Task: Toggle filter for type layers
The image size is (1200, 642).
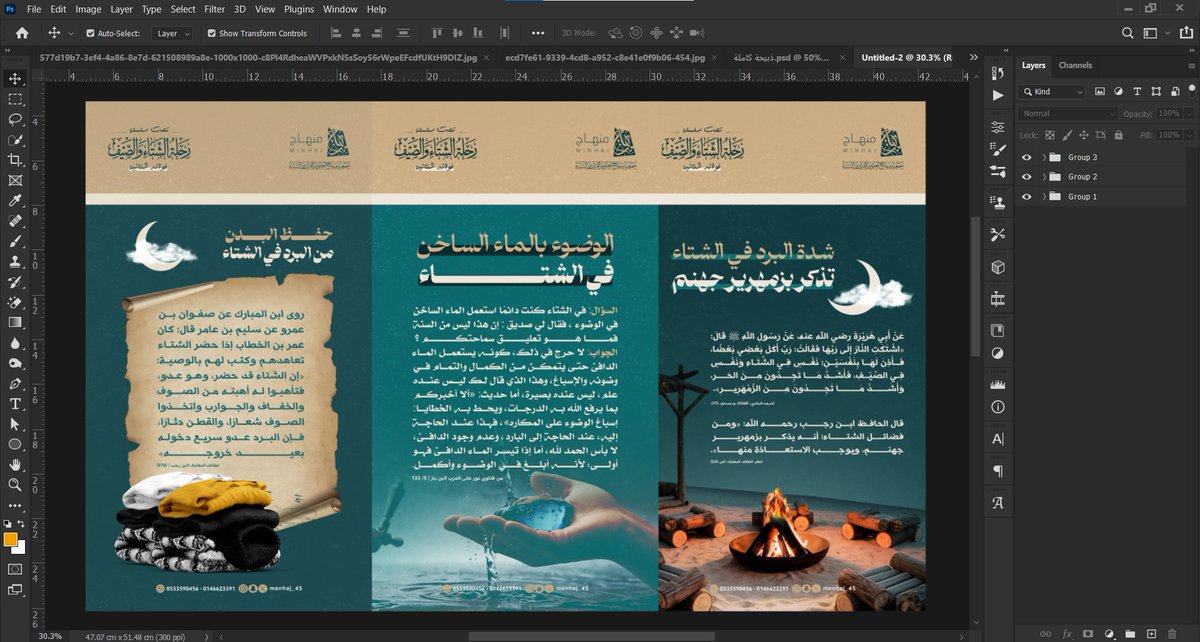Action: pyautogui.click(x=1136, y=91)
